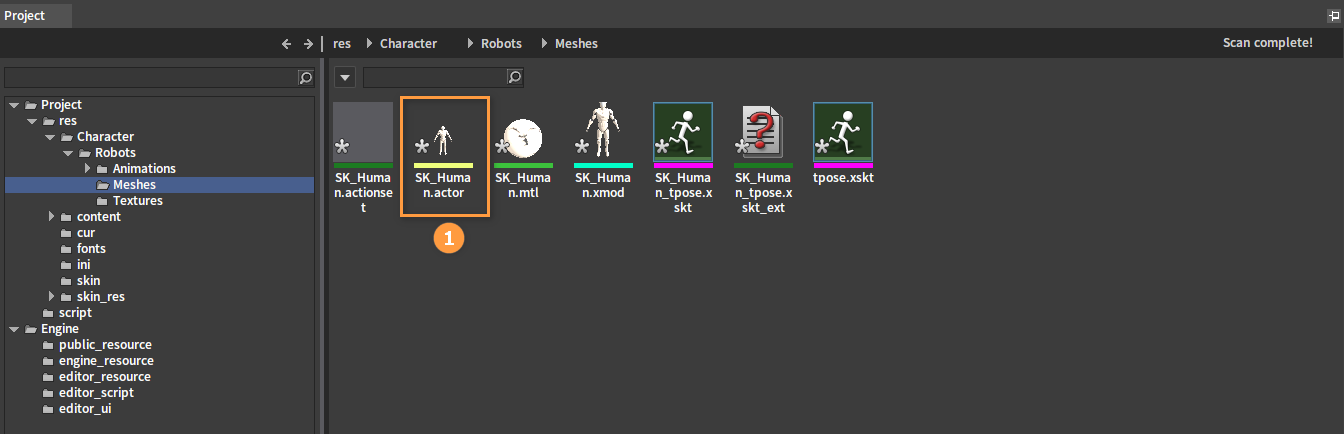This screenshot has height=434, width=1344.
Task: Select the SK_Human_tpose.xskt skeleton icon
Action: click(x=683, y=133)
